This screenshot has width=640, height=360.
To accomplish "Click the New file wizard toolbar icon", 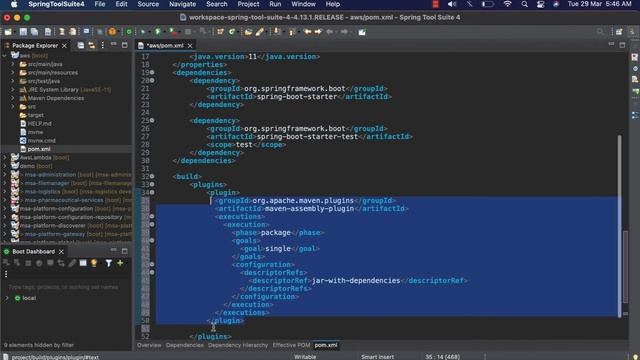I will (x=8, y=32).
